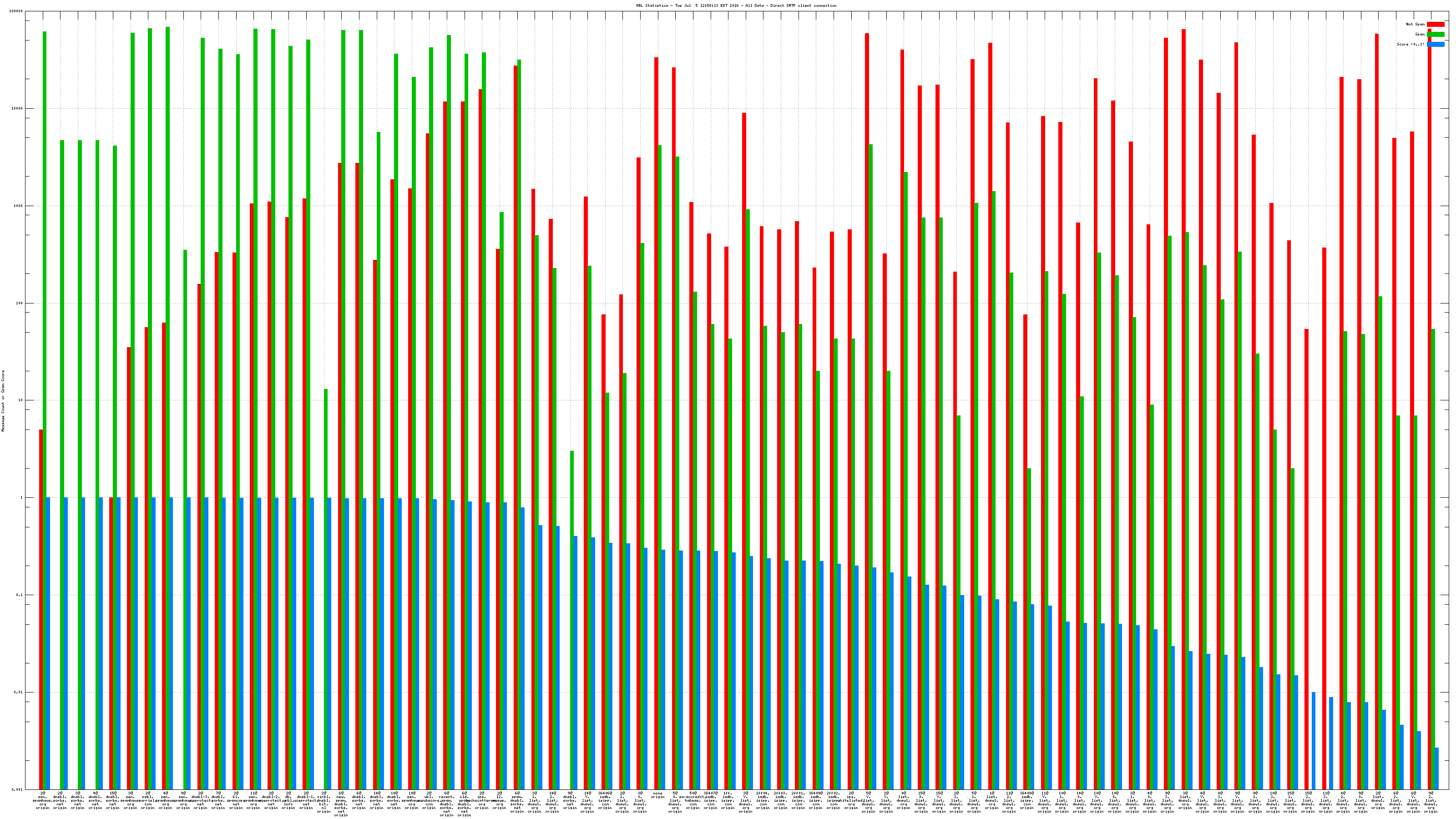Click the RBL Statistics chart title
This screenshot has width=1456, height=819.
pyautogui.click(x=736, y=5)
